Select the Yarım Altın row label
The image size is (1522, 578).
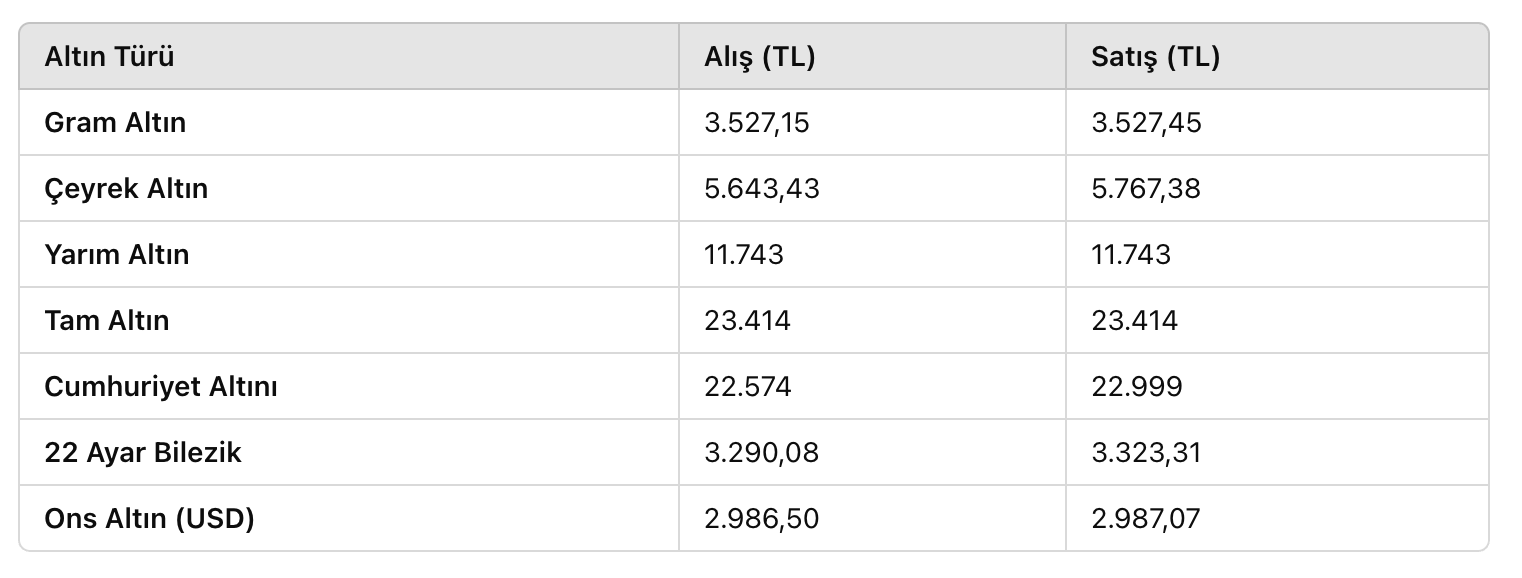point(117,255)
